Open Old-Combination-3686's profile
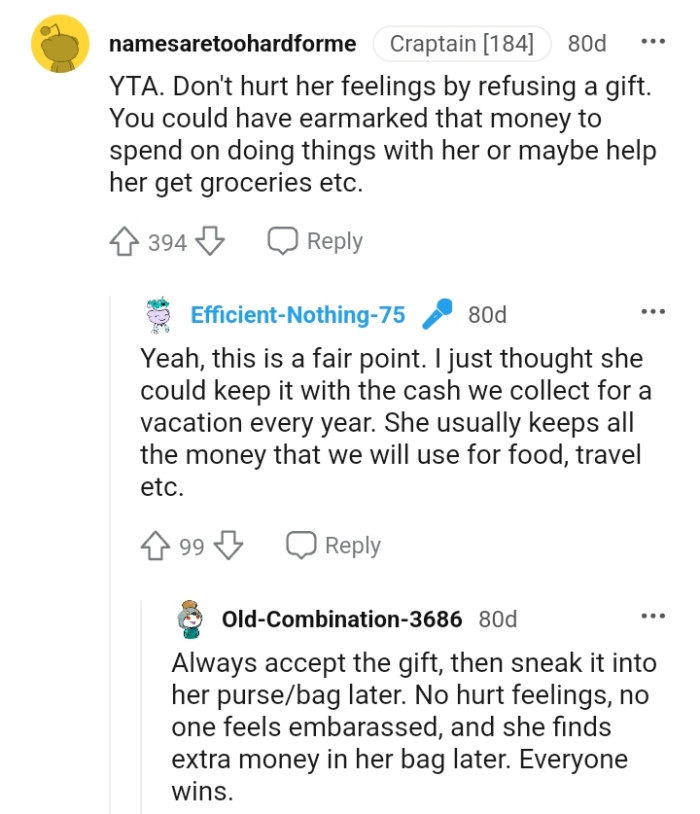Viewport: 700px width, 814px height. click(341, 619)
